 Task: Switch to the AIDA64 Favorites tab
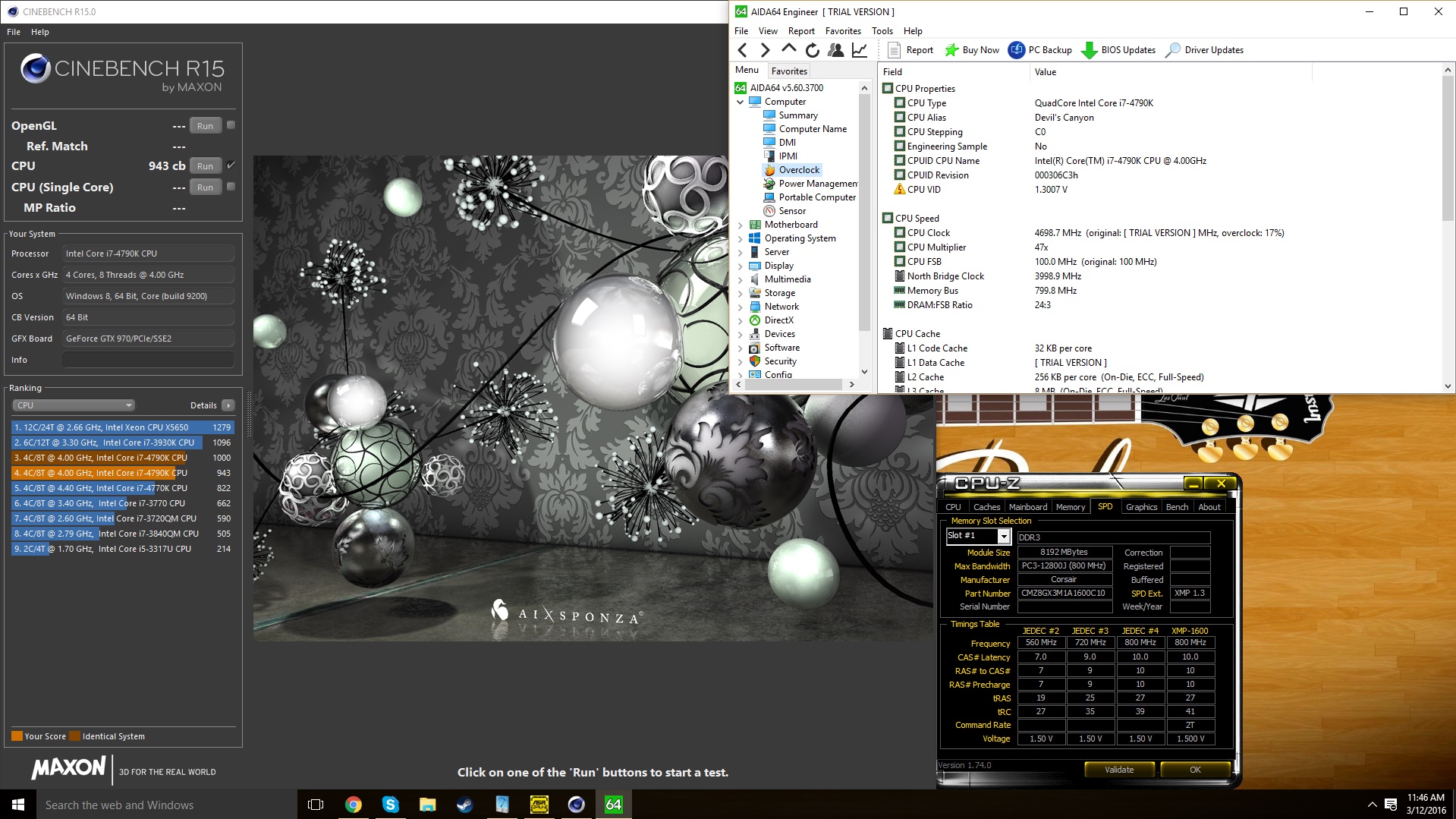(789, 71)
